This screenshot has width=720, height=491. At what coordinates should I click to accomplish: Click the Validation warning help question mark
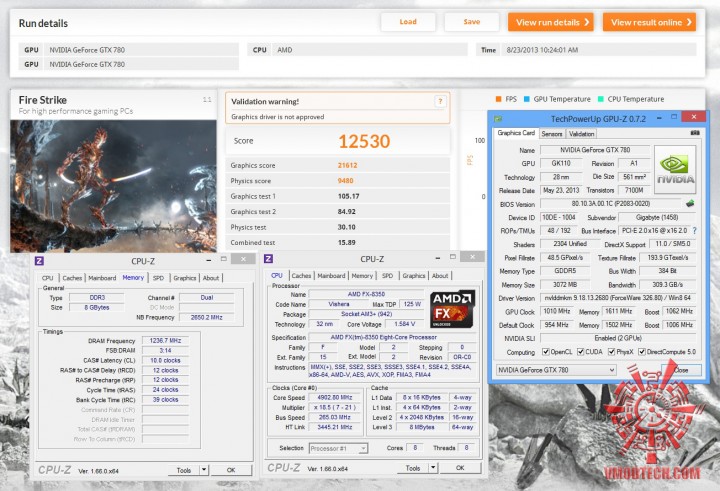coord(440,102)
